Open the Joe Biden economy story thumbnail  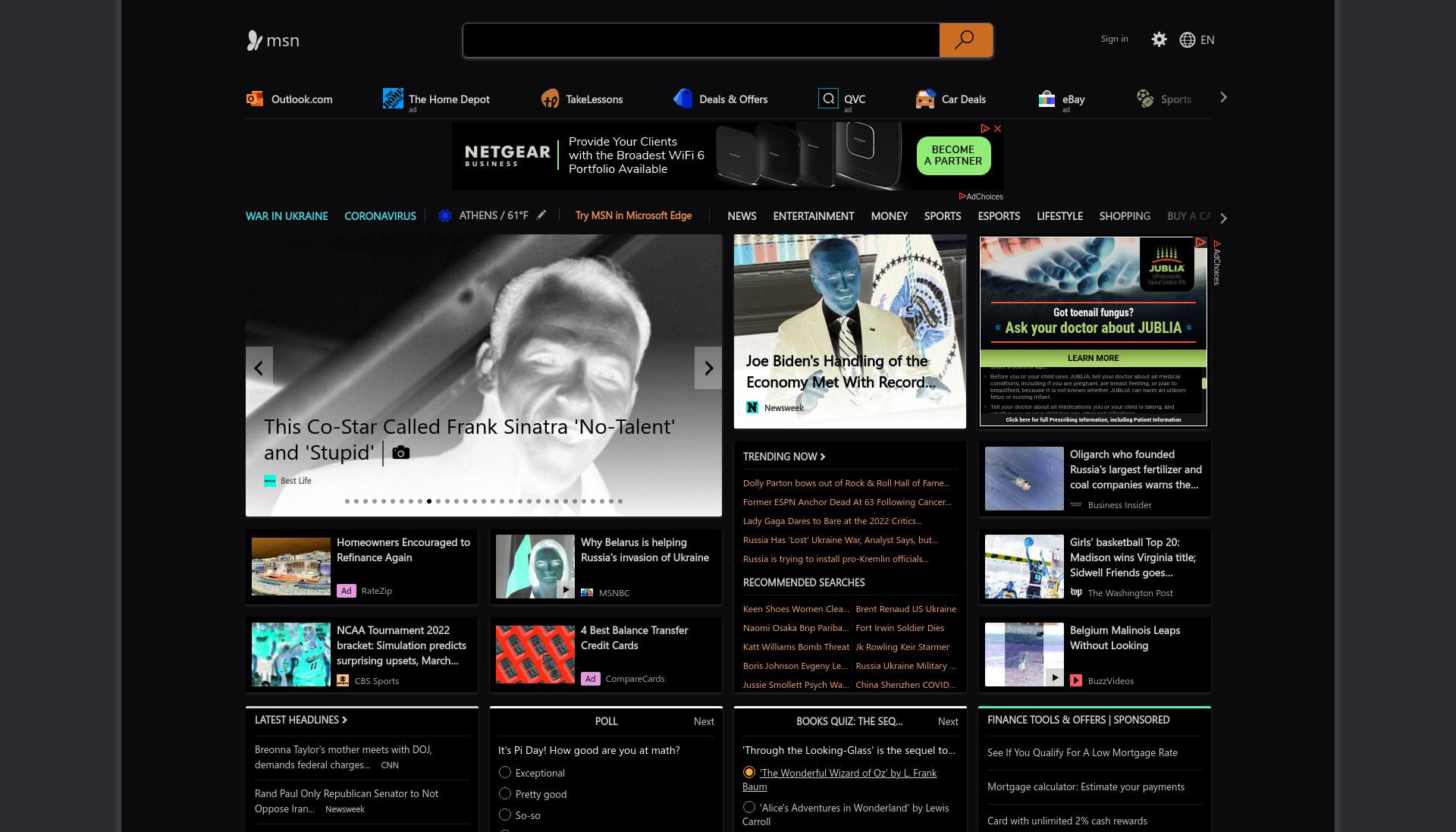coord(849,331)
